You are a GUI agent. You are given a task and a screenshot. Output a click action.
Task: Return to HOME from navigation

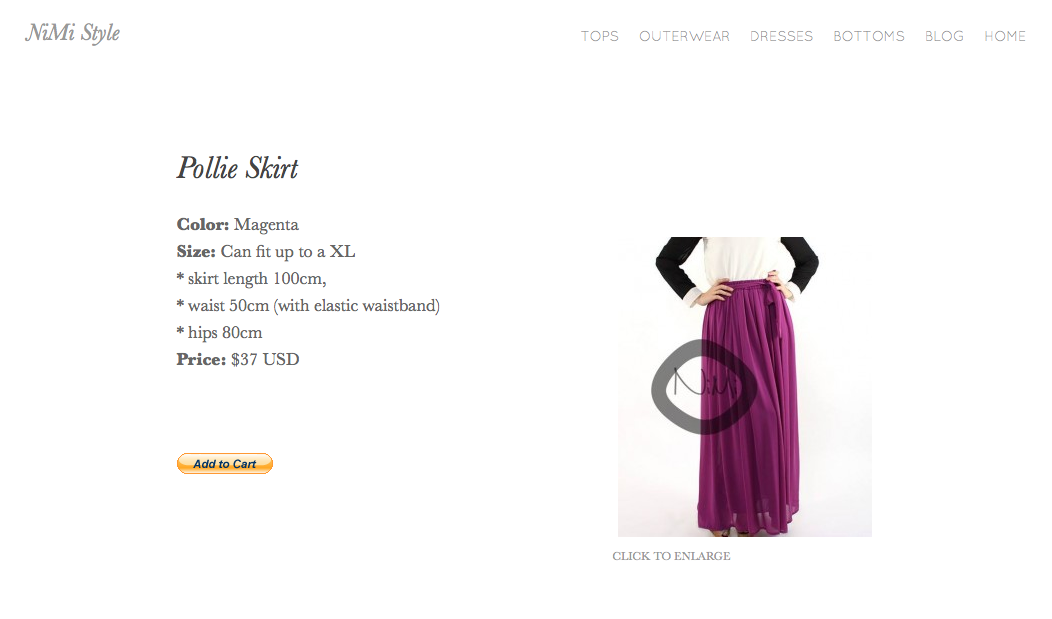(x=1005, y=36)
